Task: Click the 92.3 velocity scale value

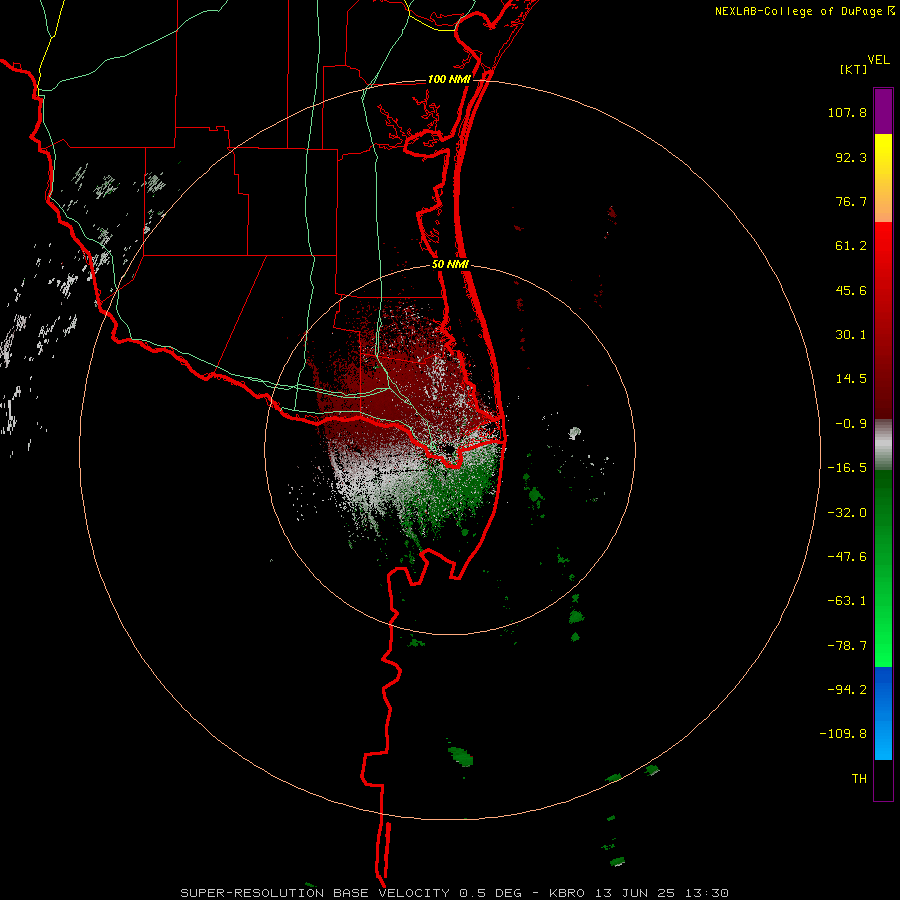Action: point(851,157)
